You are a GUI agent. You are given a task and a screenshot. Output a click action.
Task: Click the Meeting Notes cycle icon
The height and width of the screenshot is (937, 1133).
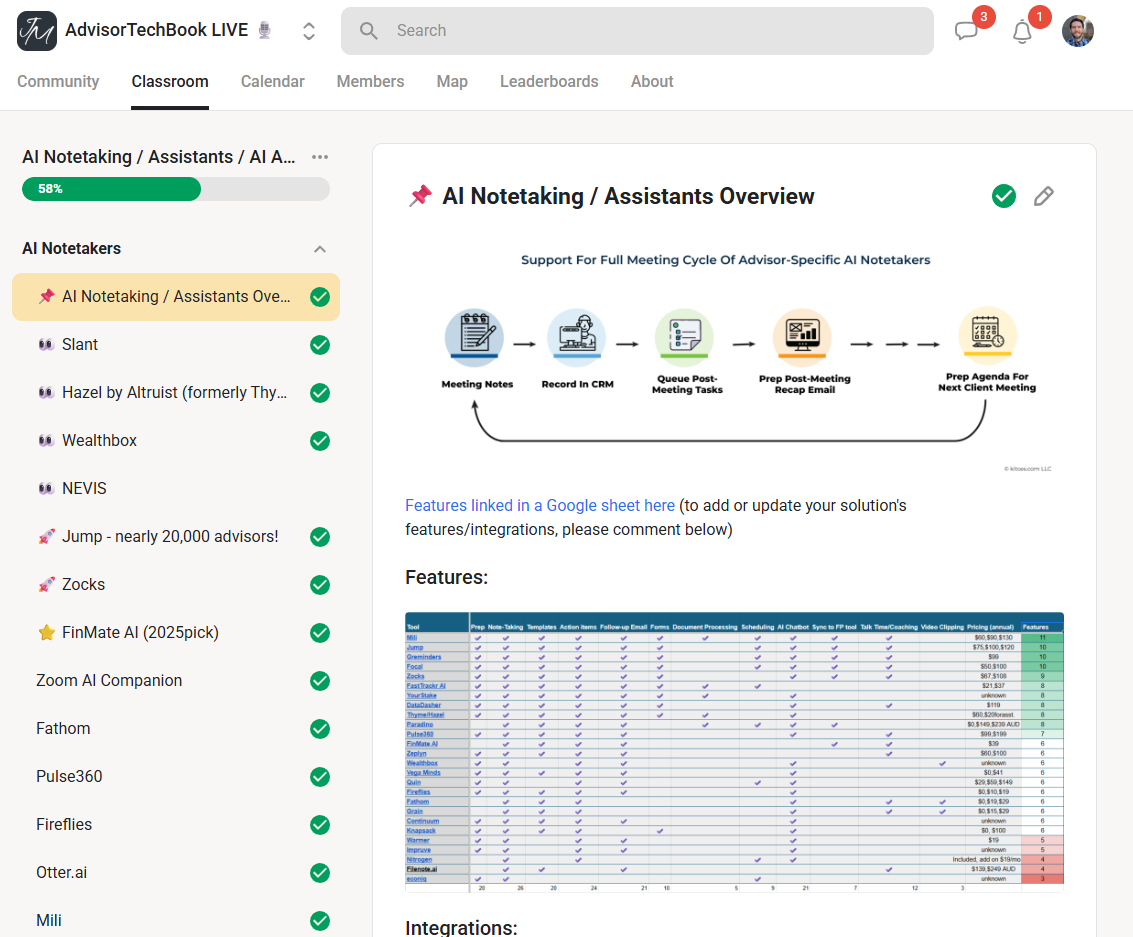point(474,336)
